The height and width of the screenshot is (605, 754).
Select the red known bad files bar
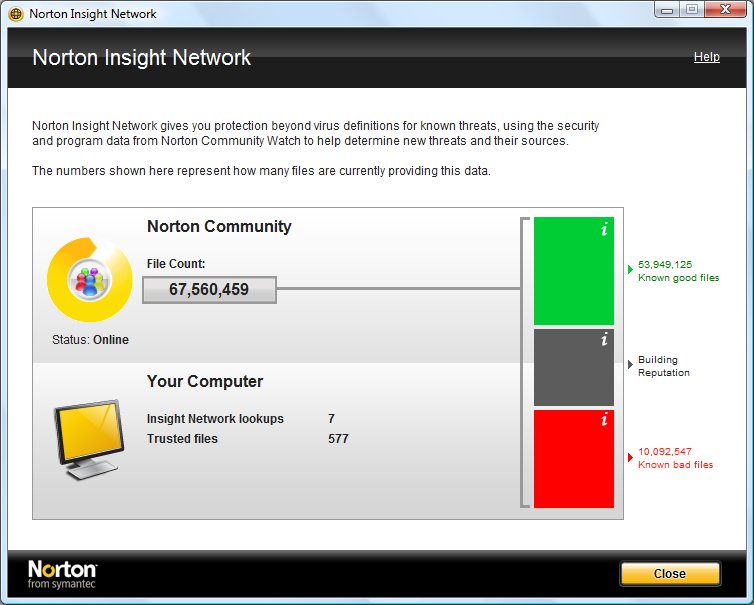point(574,459)
